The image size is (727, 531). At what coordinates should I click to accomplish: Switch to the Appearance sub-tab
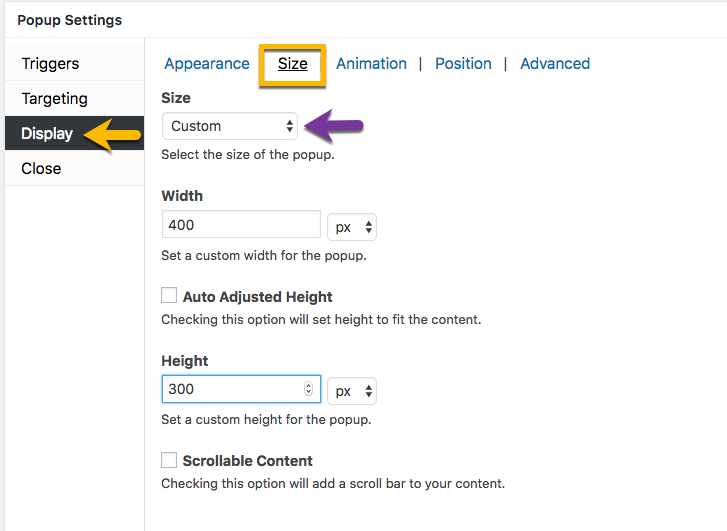207,64
